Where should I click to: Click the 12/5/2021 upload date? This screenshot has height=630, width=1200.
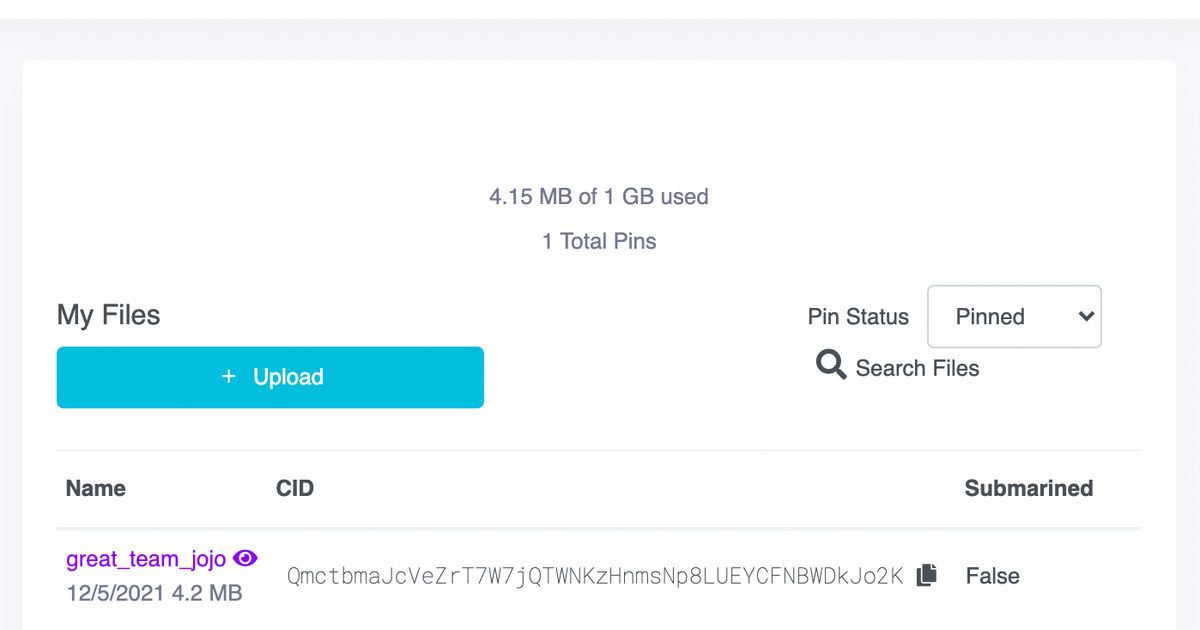click(115, 593)
